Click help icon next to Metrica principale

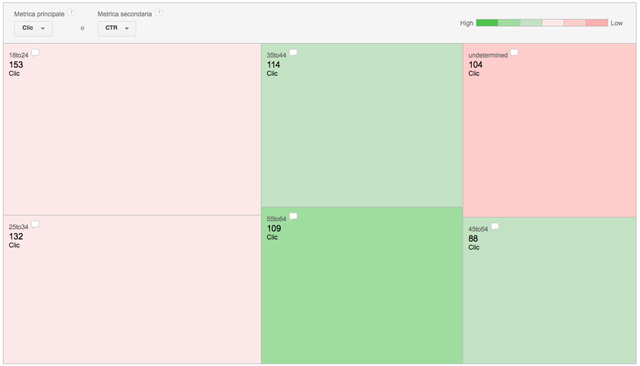click(x=71, y=13)
